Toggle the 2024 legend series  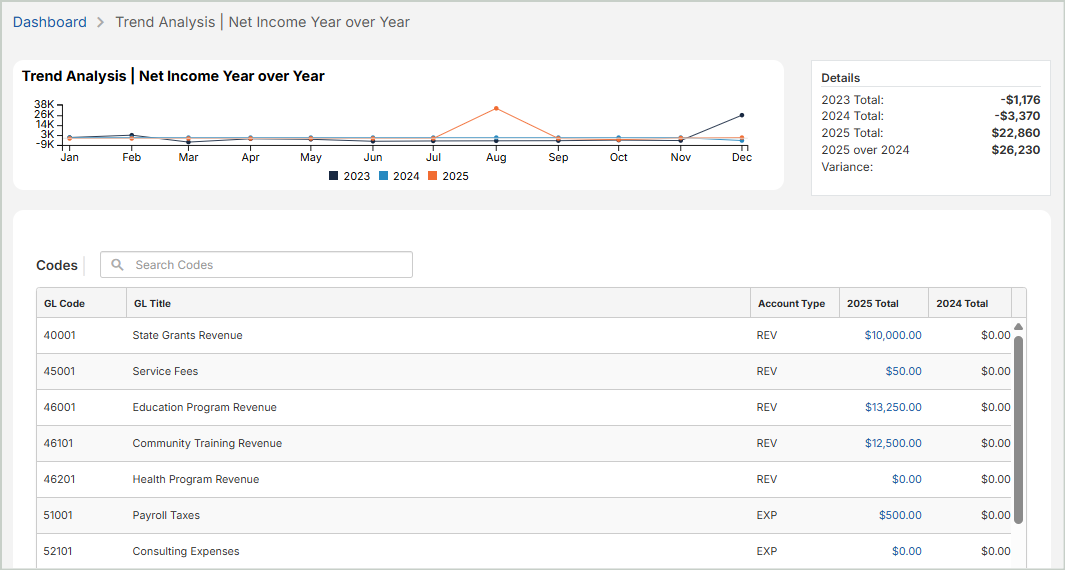tap(399, 176)
